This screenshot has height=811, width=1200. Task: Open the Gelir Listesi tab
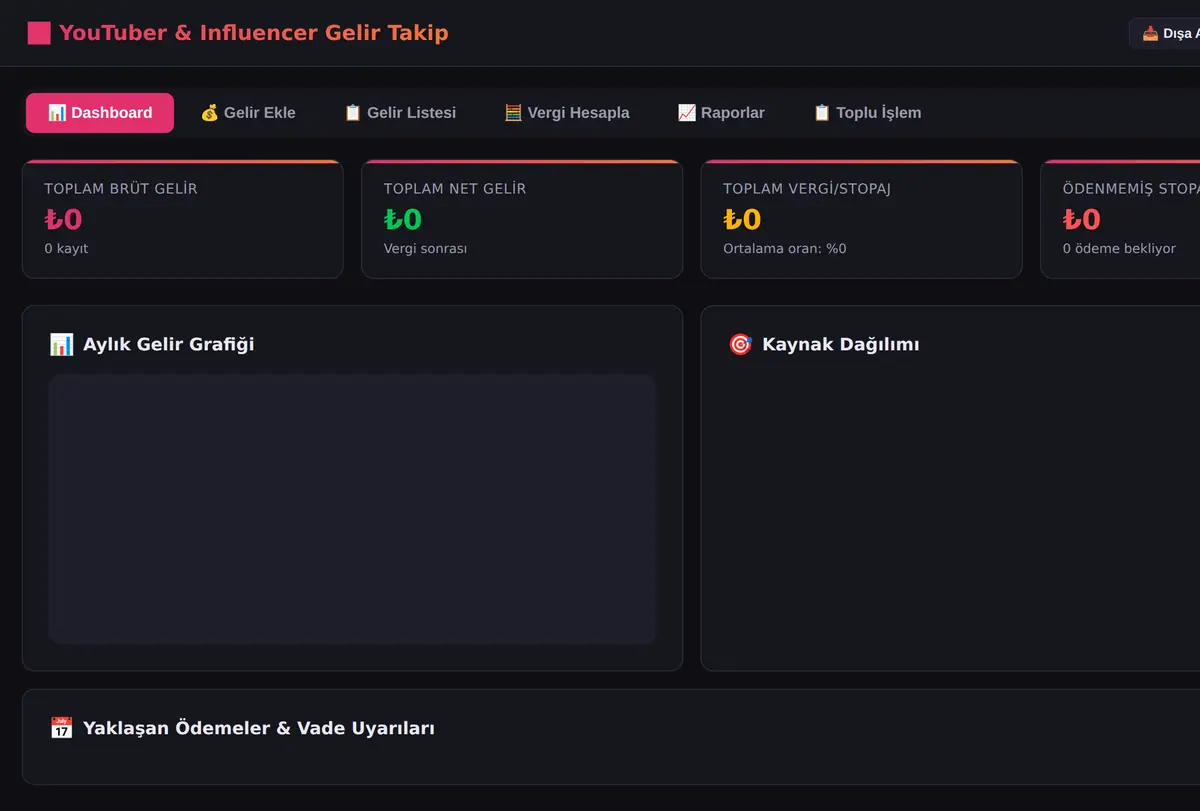[400, 113]
